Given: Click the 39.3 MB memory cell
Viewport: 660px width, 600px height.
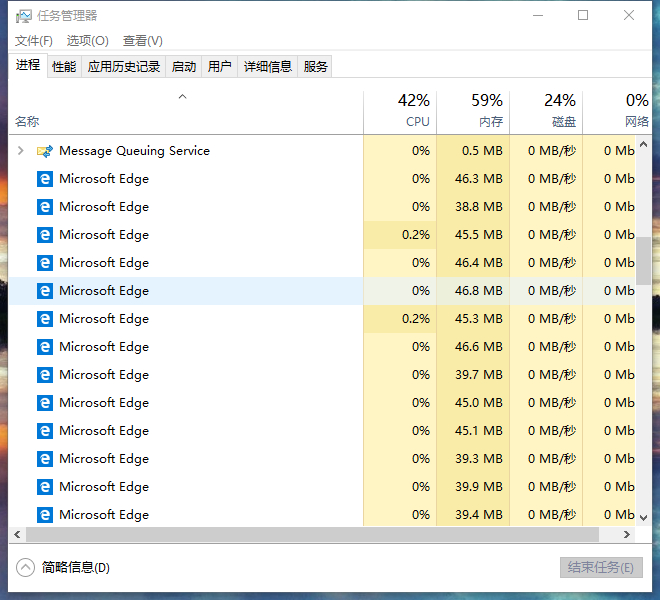Looking at the screenshot, I should point(473,459).
